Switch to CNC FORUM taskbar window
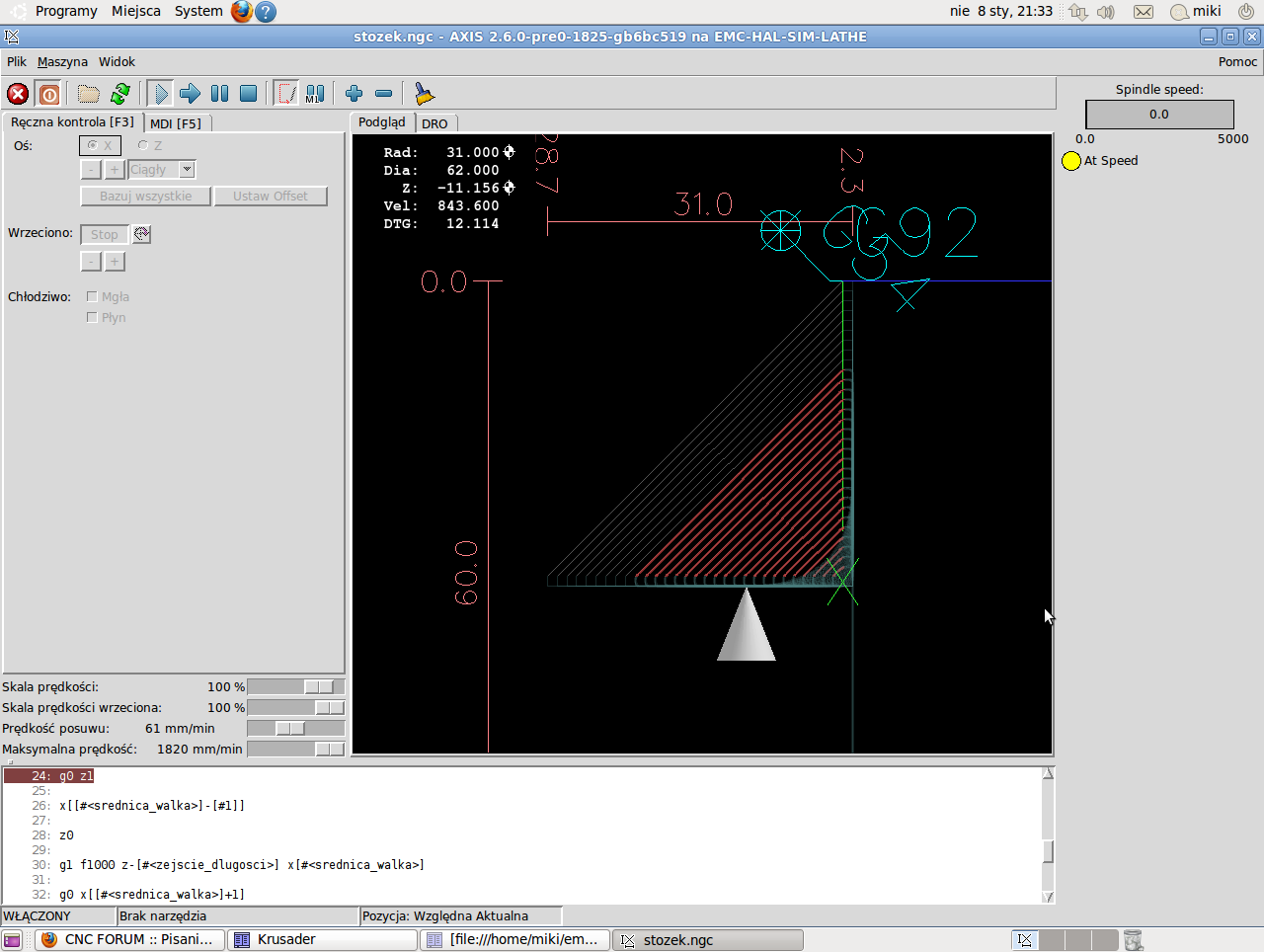 pos(128,940)
